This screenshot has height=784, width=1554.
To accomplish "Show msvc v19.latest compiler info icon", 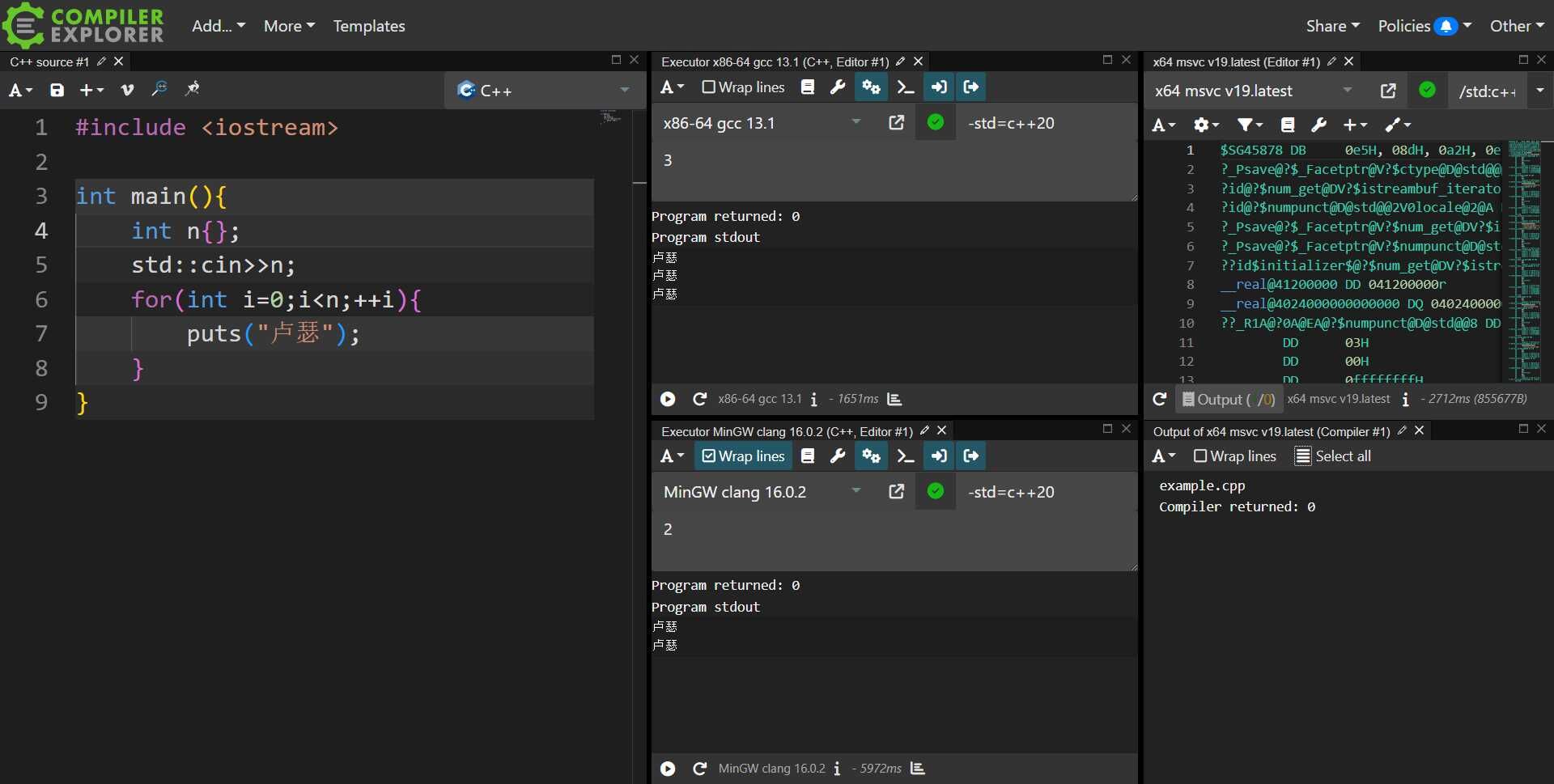I will coord(1406,400).
